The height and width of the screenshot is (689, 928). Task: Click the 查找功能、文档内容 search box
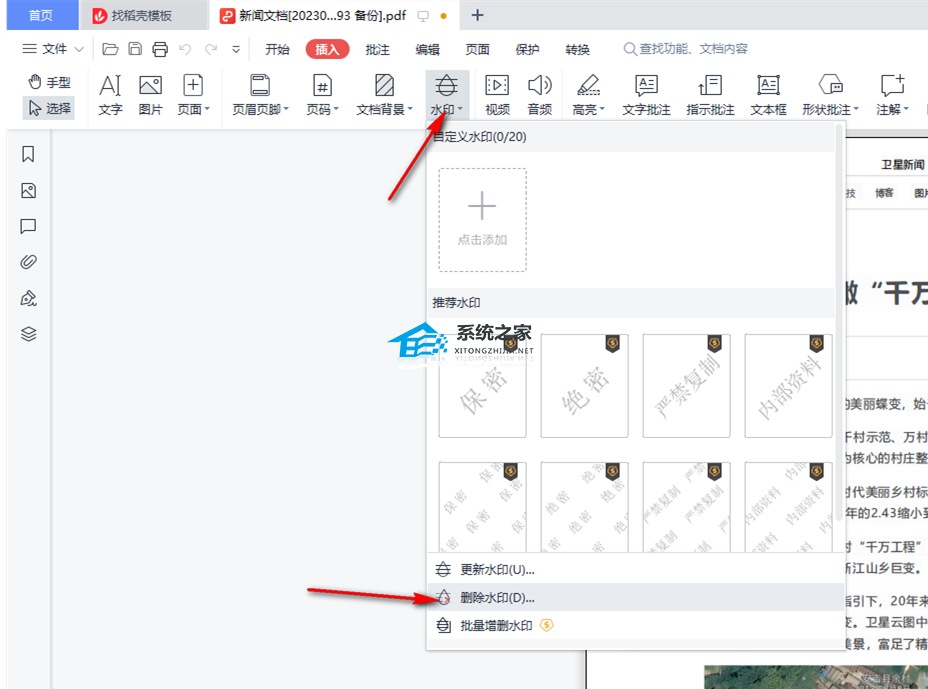(x=687, y=49)
